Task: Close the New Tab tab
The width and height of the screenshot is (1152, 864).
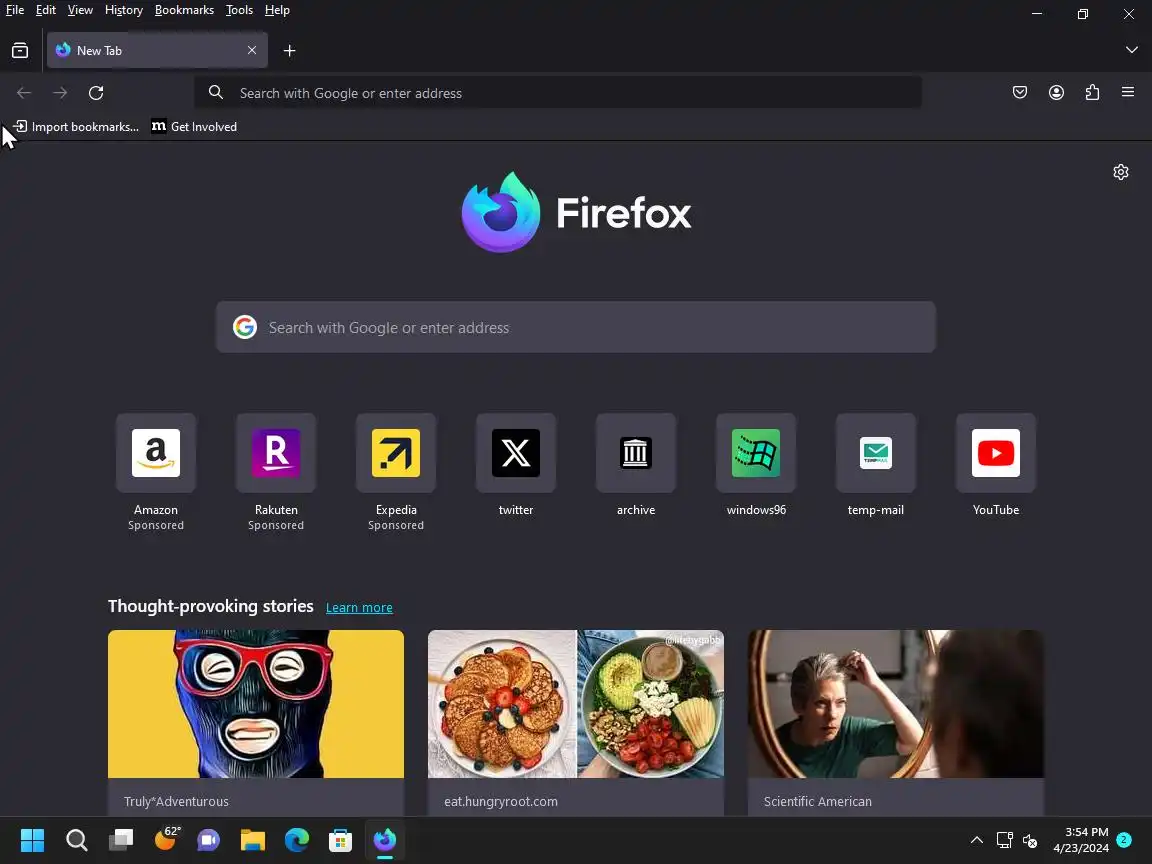Action: pos(252,50)
